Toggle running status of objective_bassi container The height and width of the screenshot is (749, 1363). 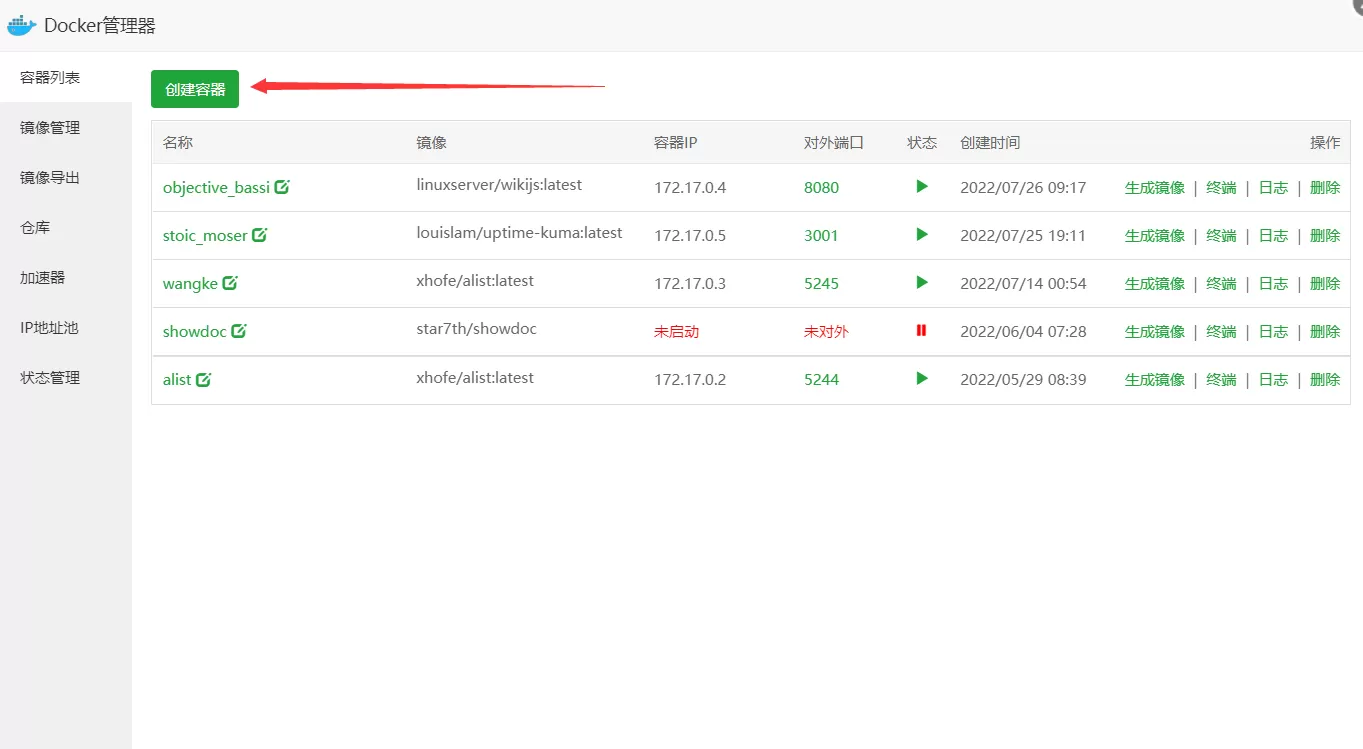(921, 187)
